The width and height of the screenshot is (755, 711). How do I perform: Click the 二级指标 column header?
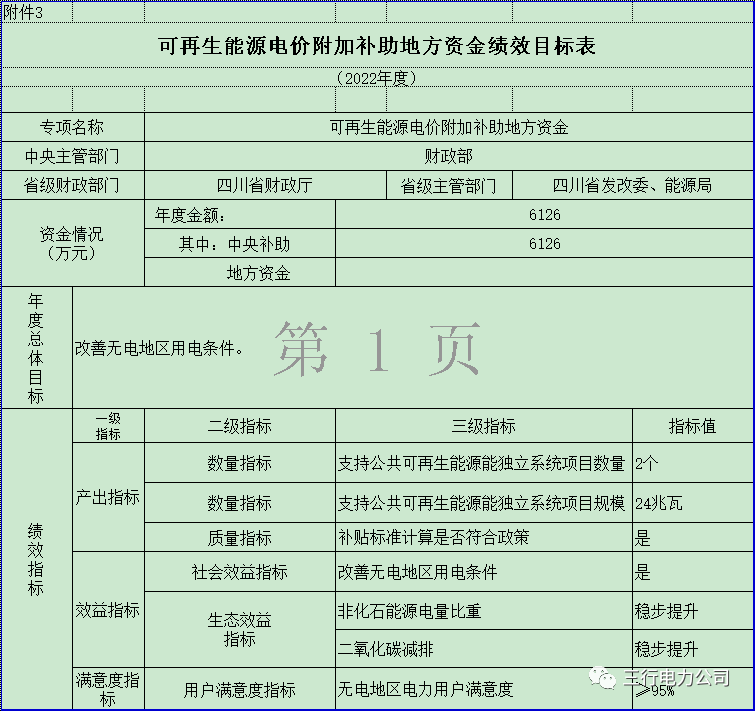pos(239,426)
